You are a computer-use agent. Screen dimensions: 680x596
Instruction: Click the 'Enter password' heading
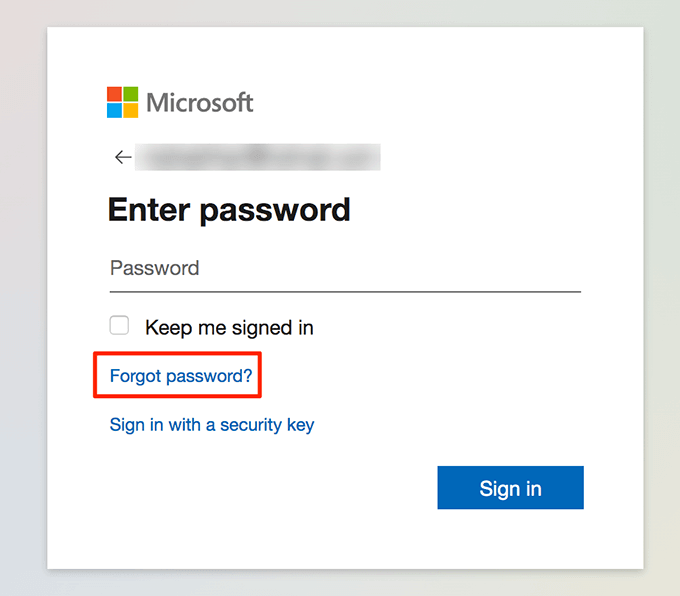[x=229, y=210]
